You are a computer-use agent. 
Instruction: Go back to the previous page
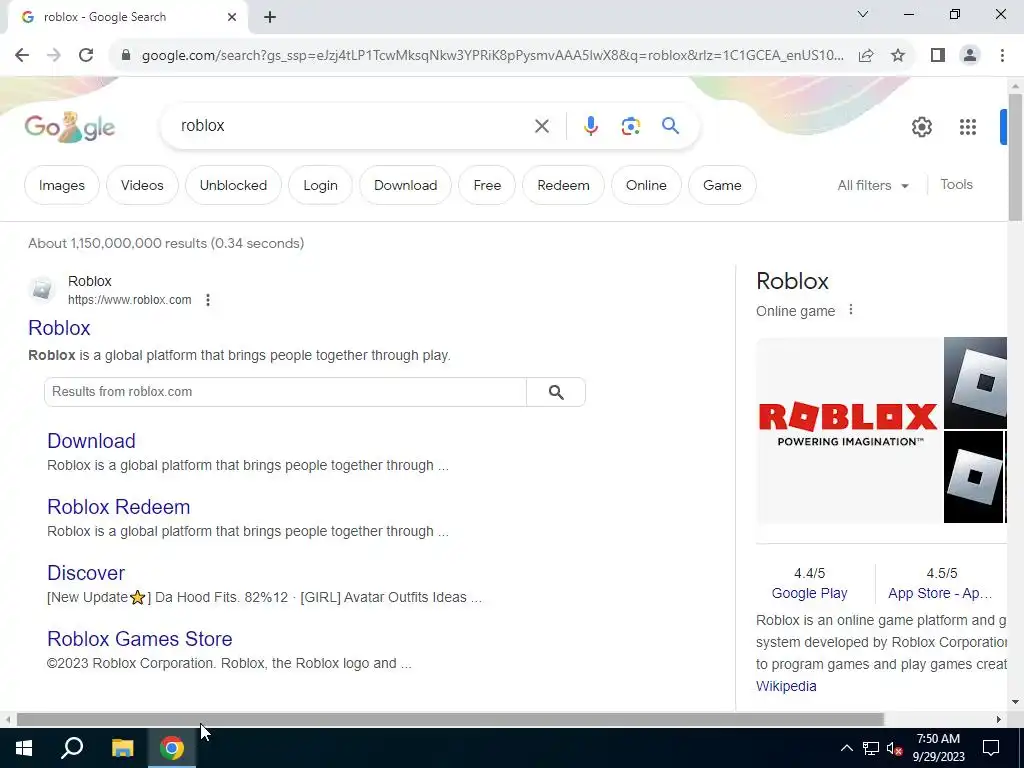(22, 55)
